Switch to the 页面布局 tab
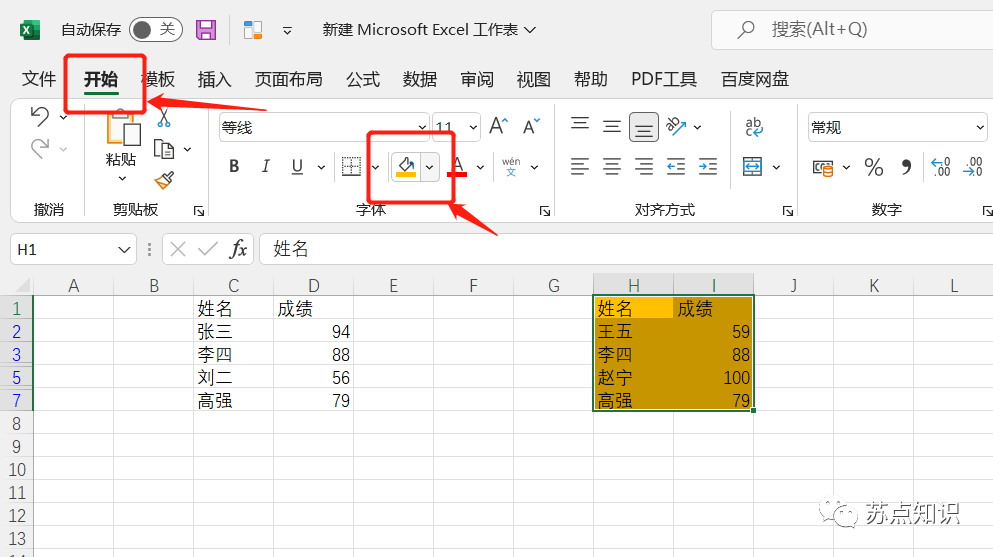The width and height of the screenshot is (993, 557). 289,79
